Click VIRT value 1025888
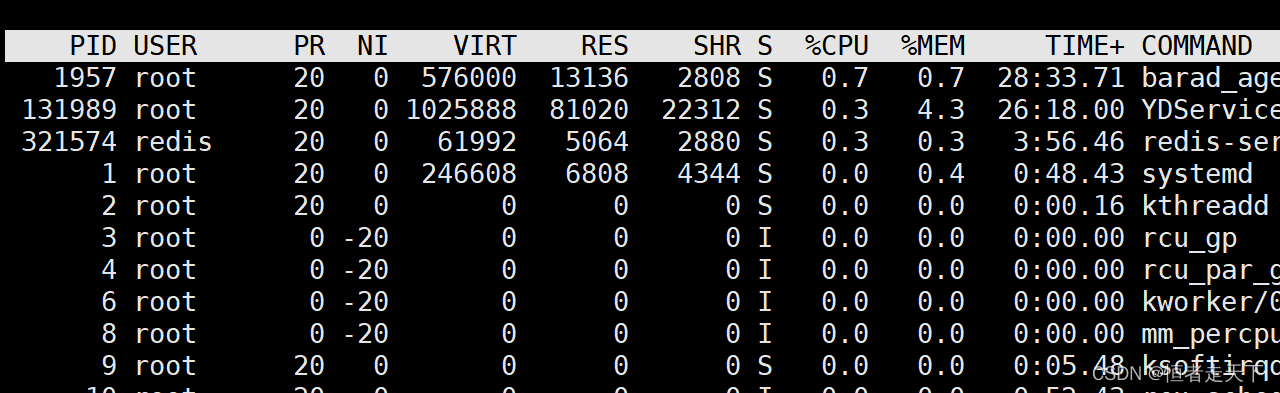Screen dimensions: 1280x393 coord(461,110)
